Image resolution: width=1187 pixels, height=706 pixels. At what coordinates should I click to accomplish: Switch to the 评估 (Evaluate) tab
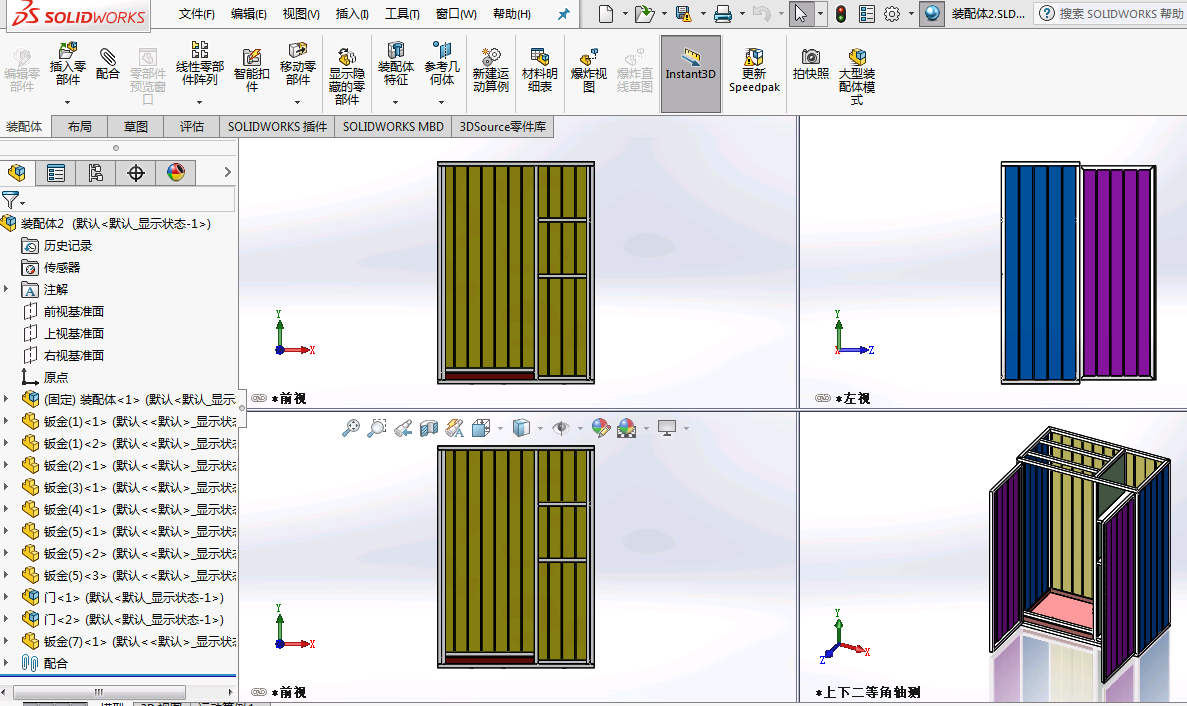click(192, 126)
